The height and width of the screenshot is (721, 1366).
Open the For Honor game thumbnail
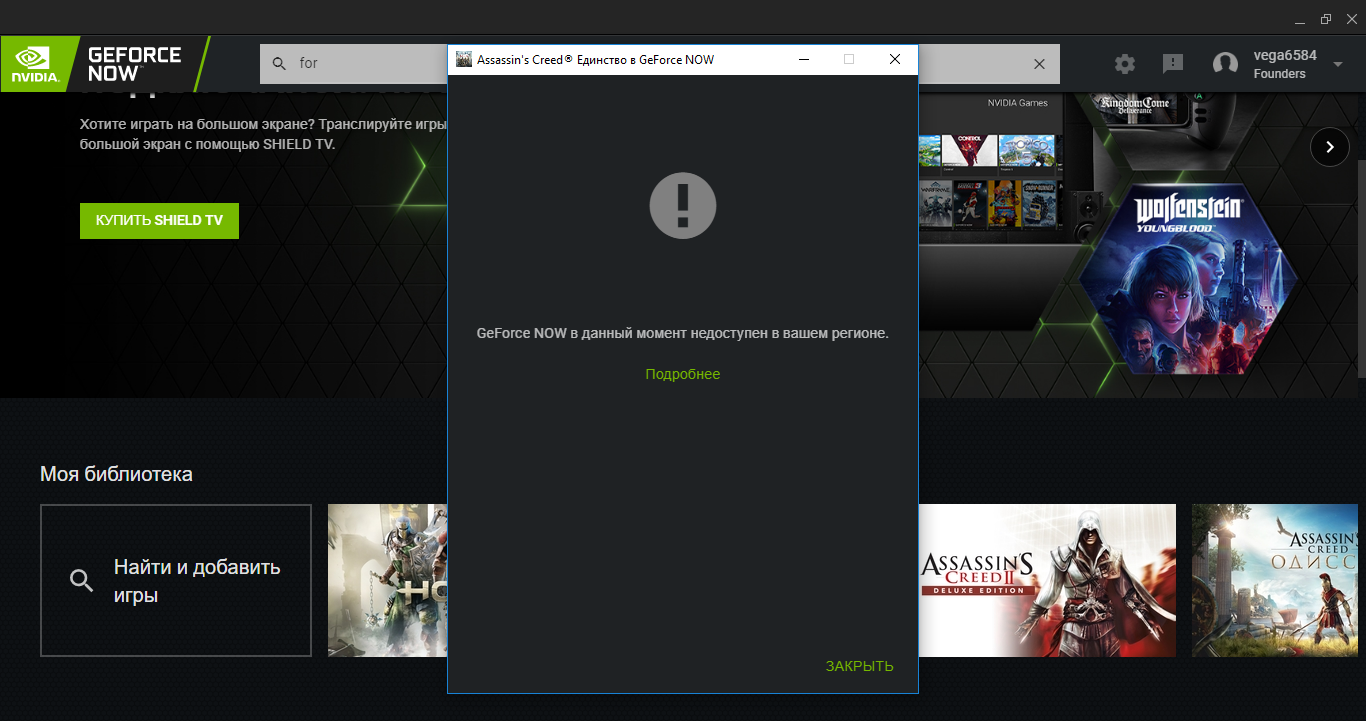coord(387,580)
